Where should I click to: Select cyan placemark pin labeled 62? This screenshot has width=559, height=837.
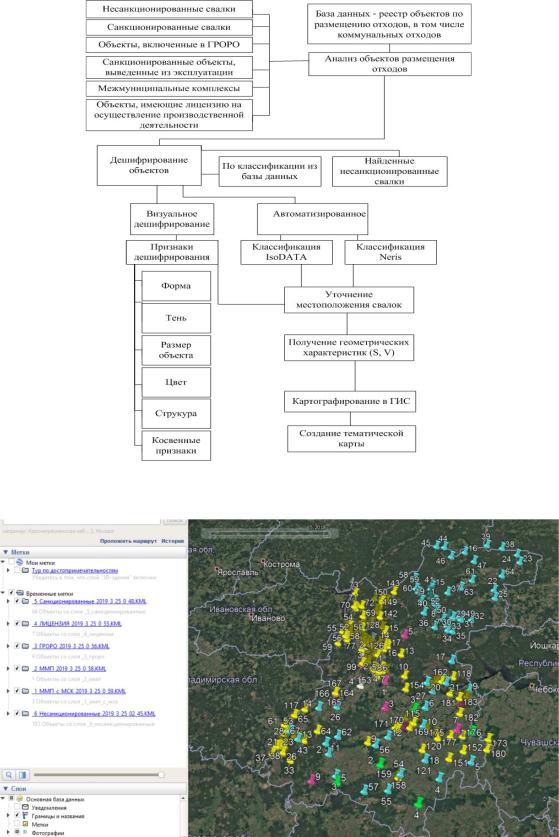338,735
